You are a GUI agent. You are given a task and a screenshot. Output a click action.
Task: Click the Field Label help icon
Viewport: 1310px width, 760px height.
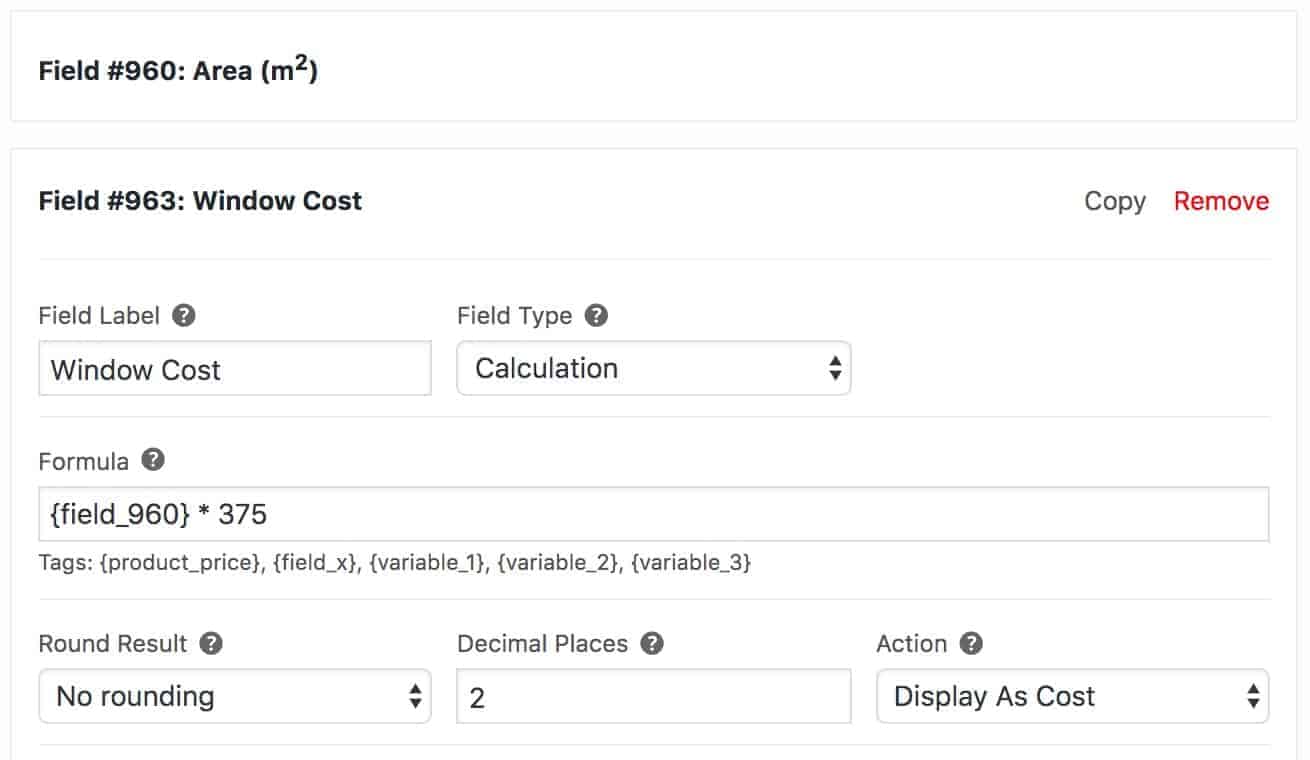coord(185,315)
